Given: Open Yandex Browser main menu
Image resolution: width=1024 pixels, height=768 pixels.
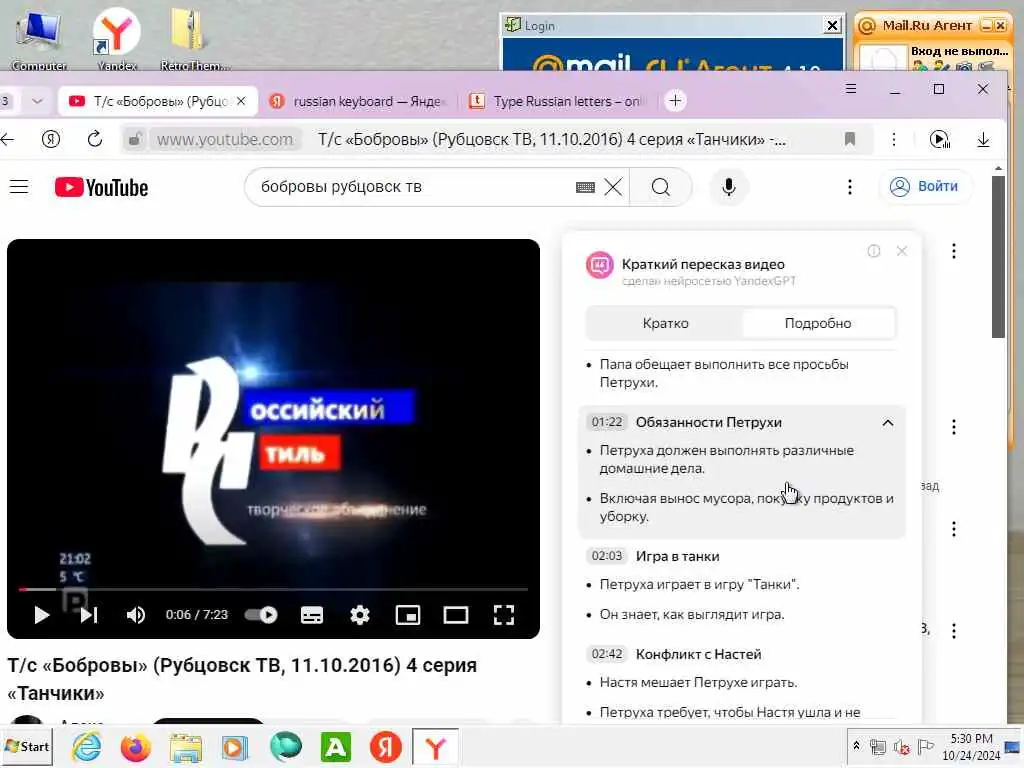Looking at the screenshot, I should pos(850,88).
